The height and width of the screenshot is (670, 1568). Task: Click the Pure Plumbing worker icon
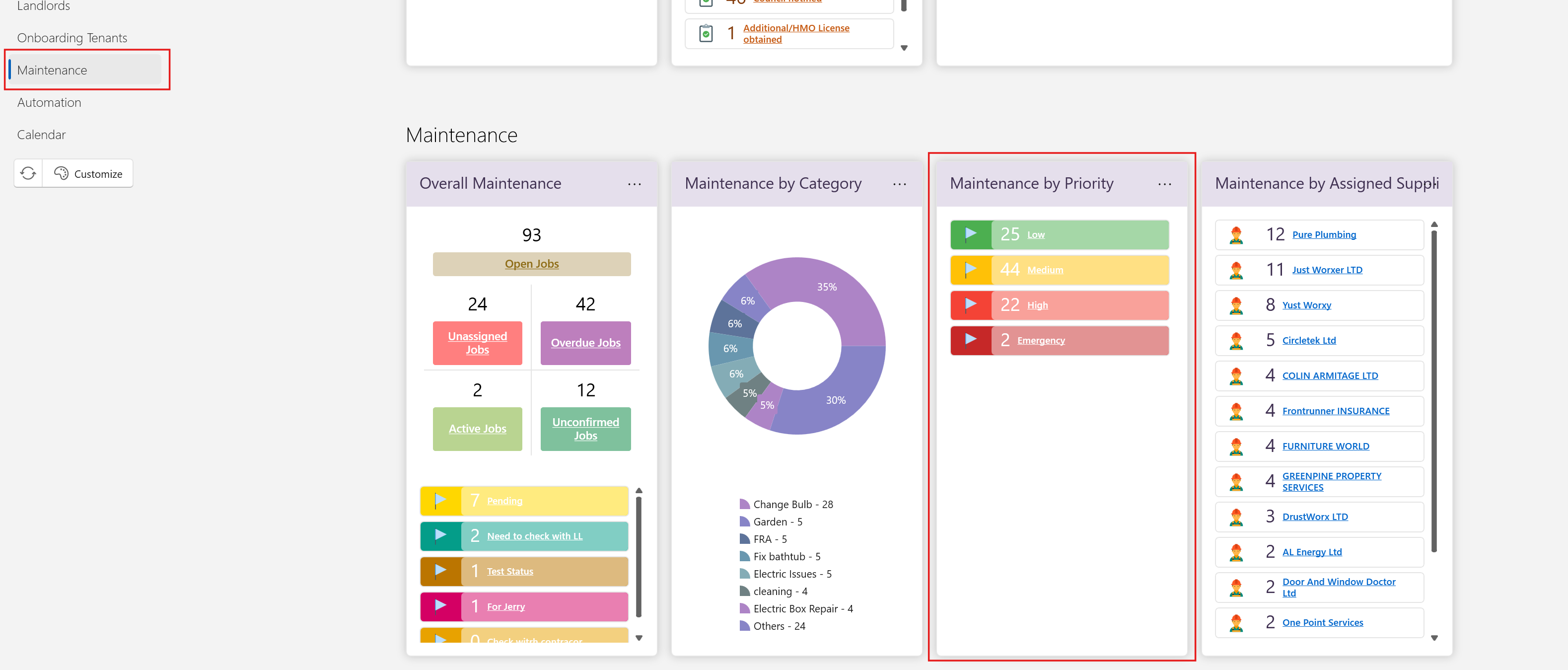(1236, 235)
